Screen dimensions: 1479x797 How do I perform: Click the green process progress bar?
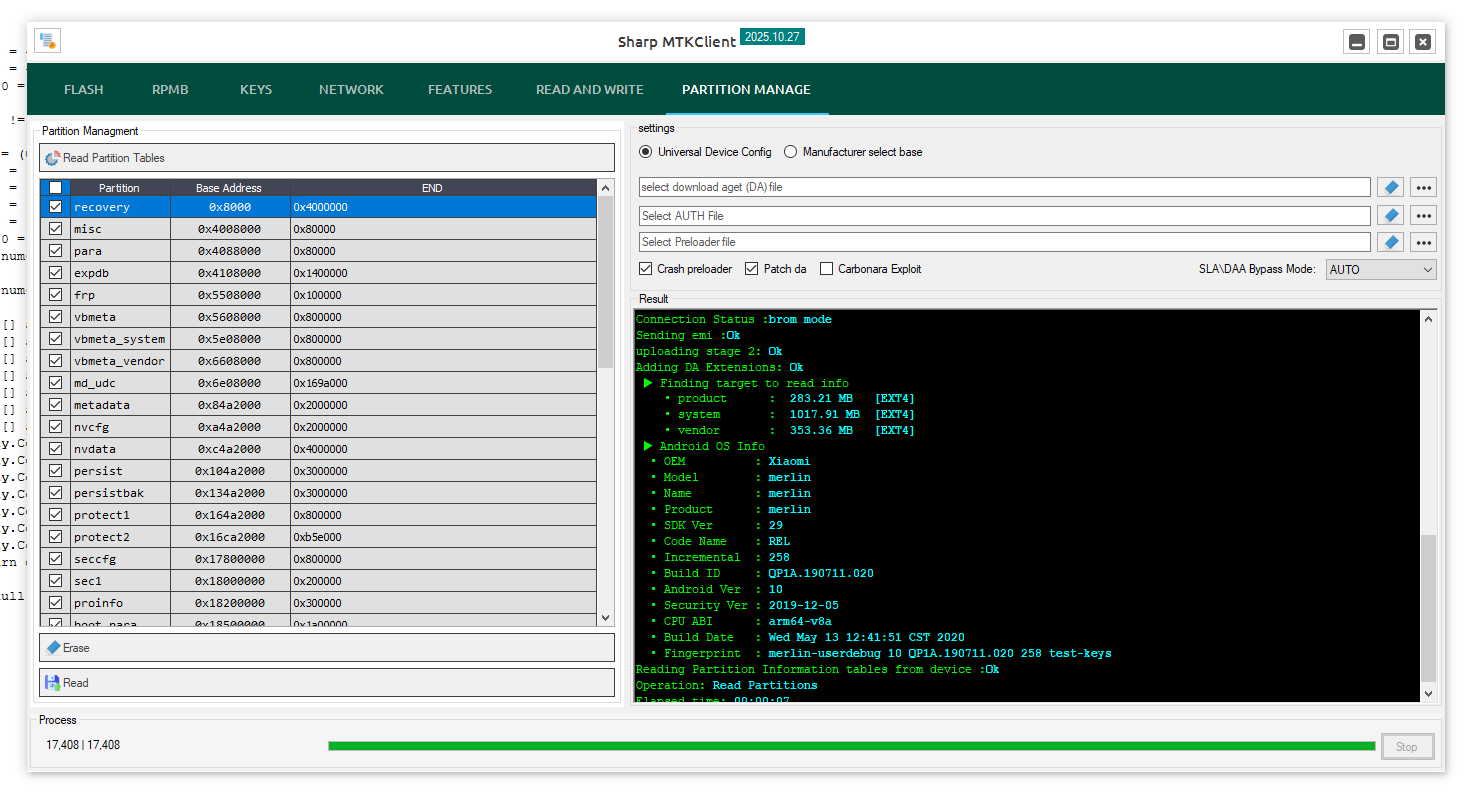click(x=851, y=746)
